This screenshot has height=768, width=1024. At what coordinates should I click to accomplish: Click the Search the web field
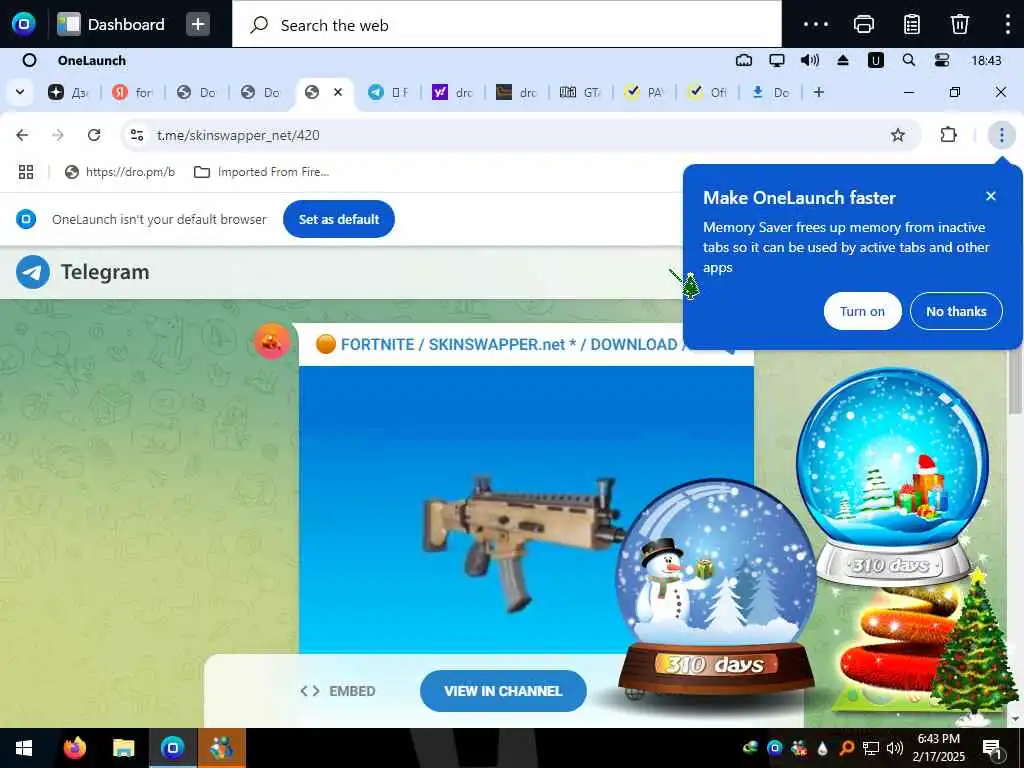[x=507, y=25]
